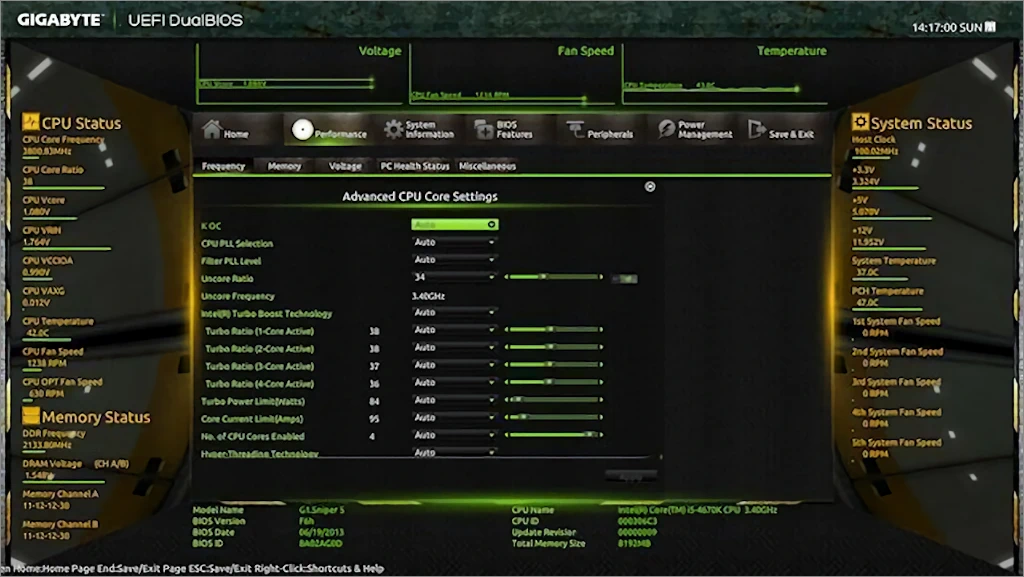Click button beside Uncore Ratio slider
This screenshot has width=1024, height=577.
tap(625, 279)
